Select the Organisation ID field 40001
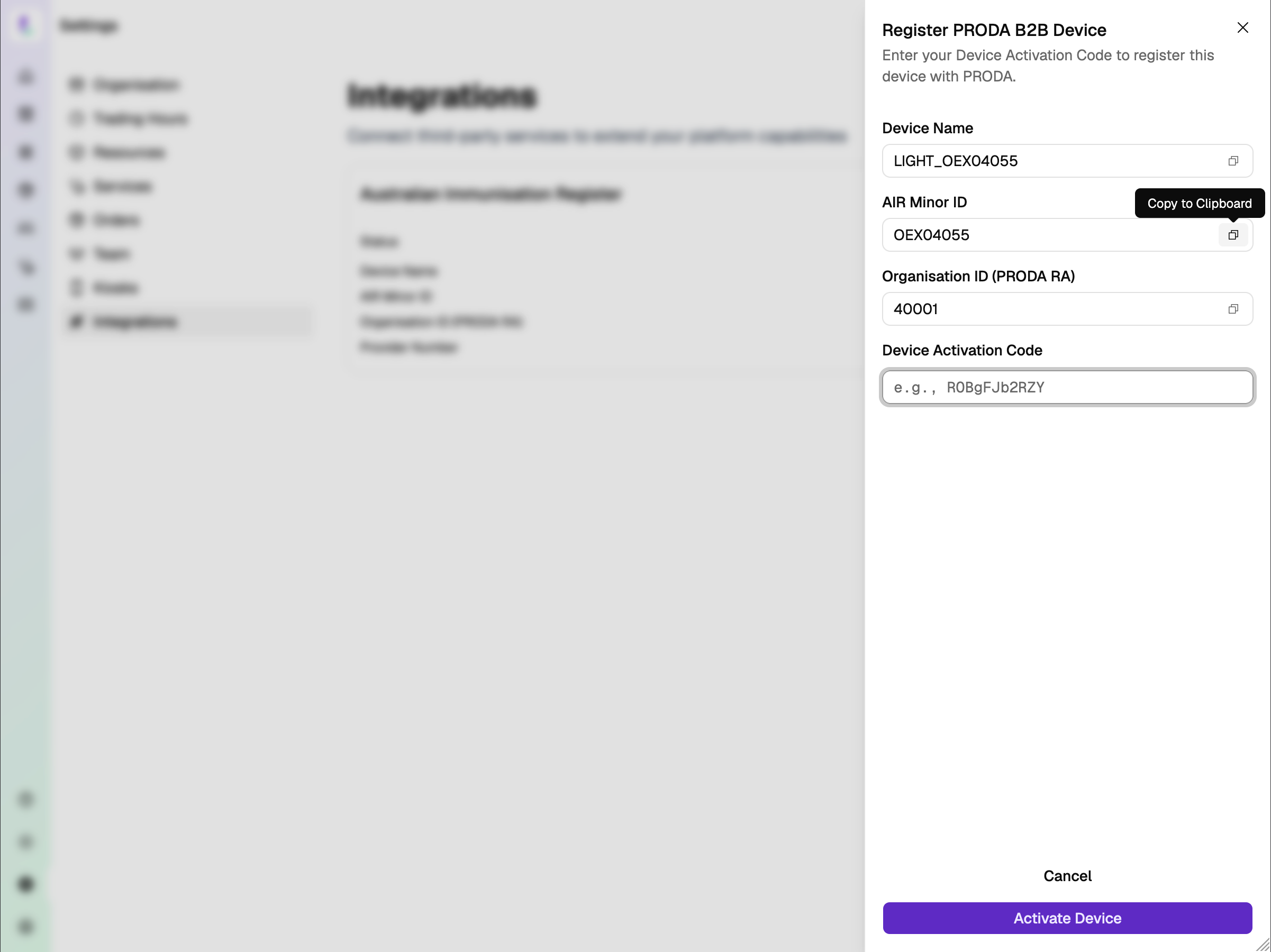This screenshot has width=1271, height=952. pos(1068,309)
